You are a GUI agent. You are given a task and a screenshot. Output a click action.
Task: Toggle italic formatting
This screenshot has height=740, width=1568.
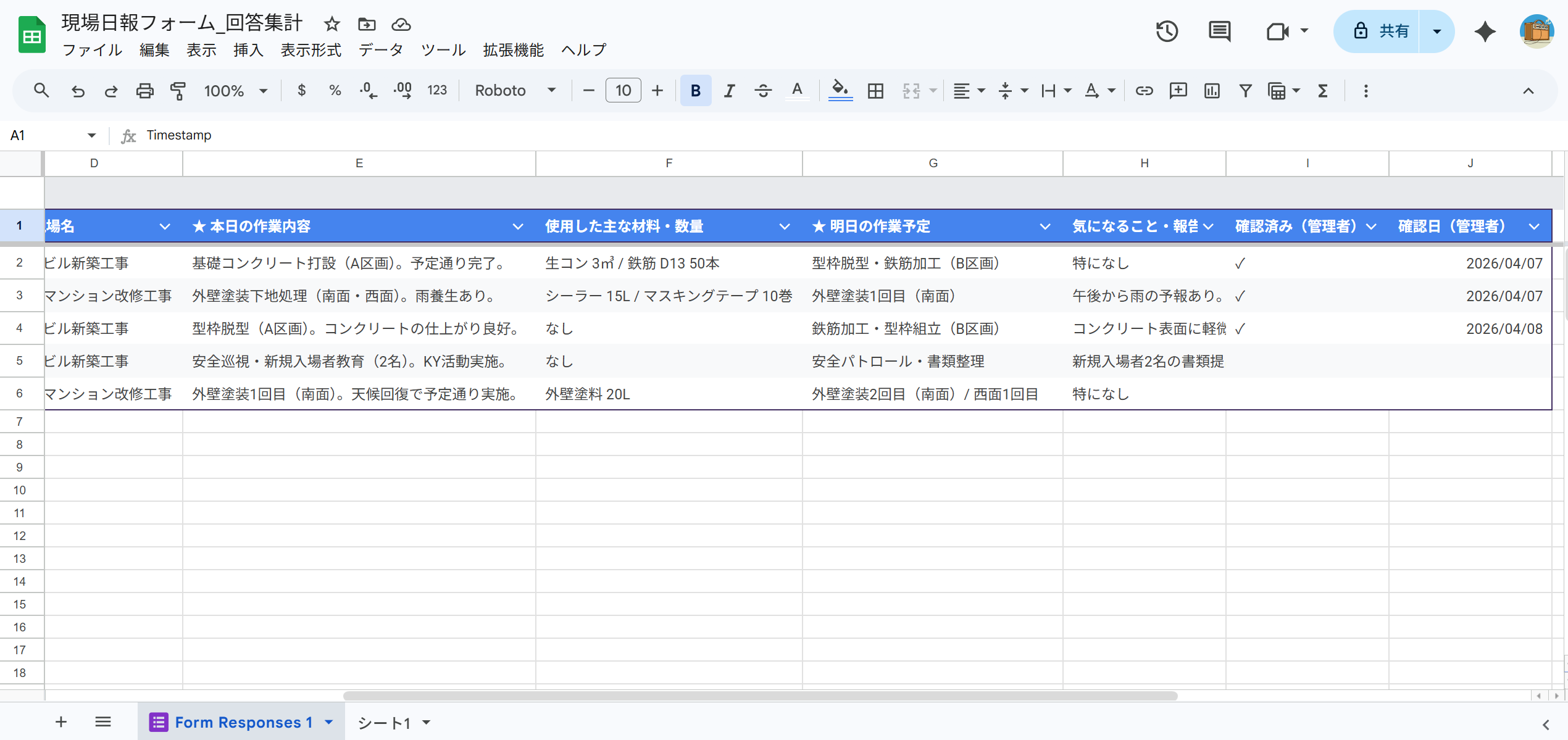729,91
